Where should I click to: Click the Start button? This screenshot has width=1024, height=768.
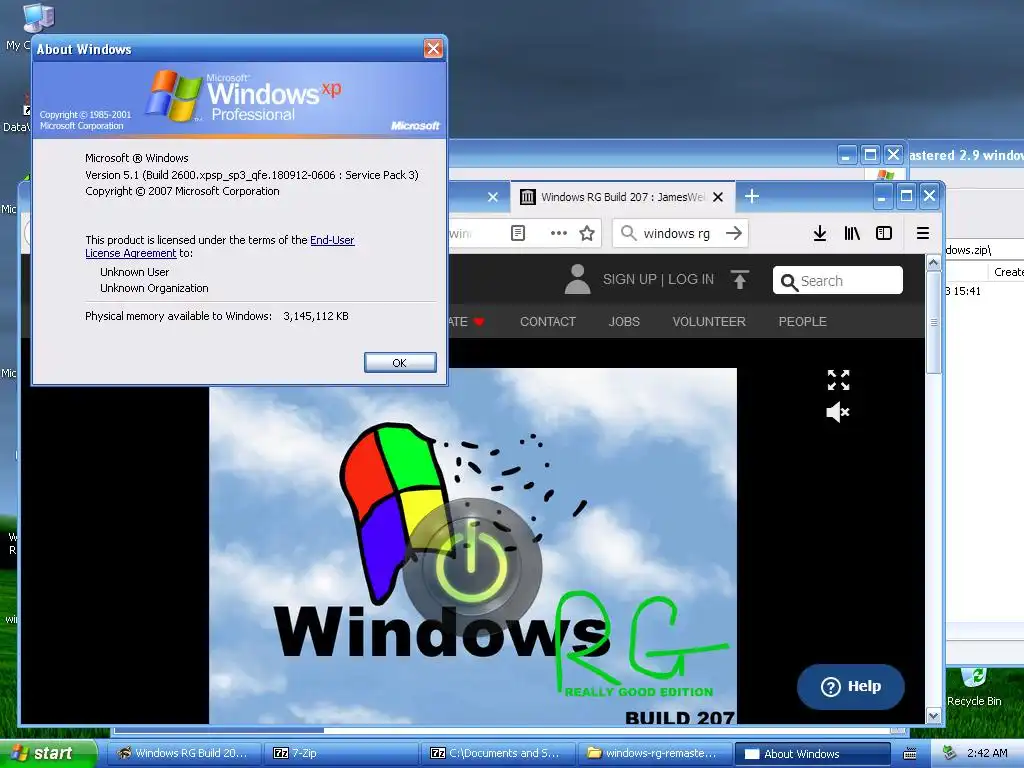click(x=48, y=754)
